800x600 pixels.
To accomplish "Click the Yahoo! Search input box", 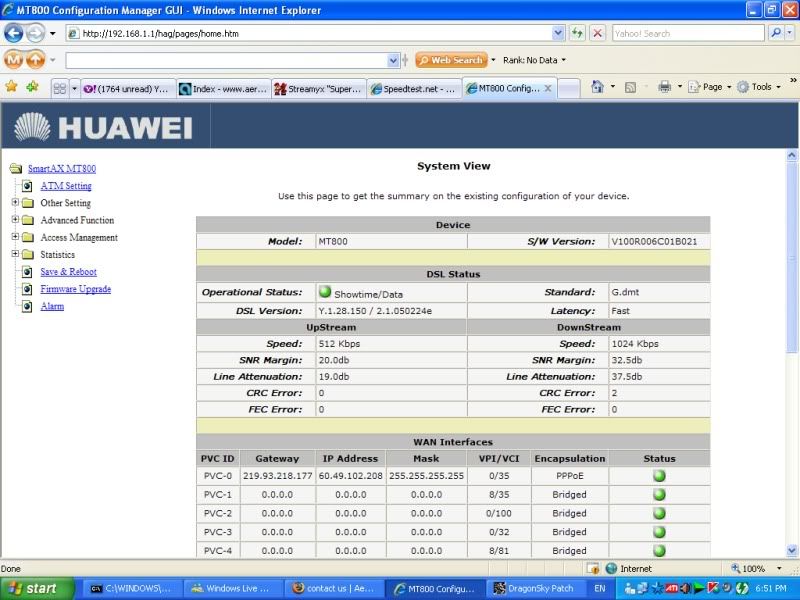I will point(687,33).
